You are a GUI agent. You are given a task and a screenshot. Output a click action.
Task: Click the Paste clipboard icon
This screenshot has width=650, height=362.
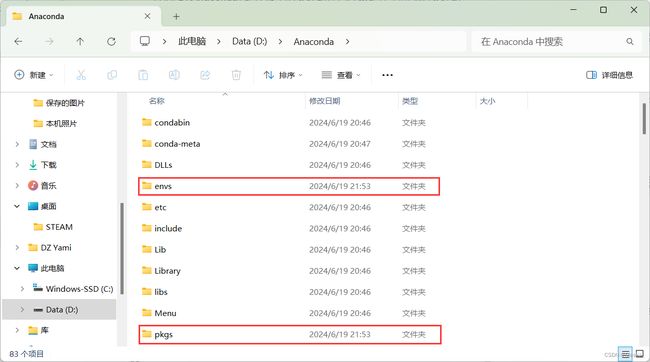click(143, 75)
